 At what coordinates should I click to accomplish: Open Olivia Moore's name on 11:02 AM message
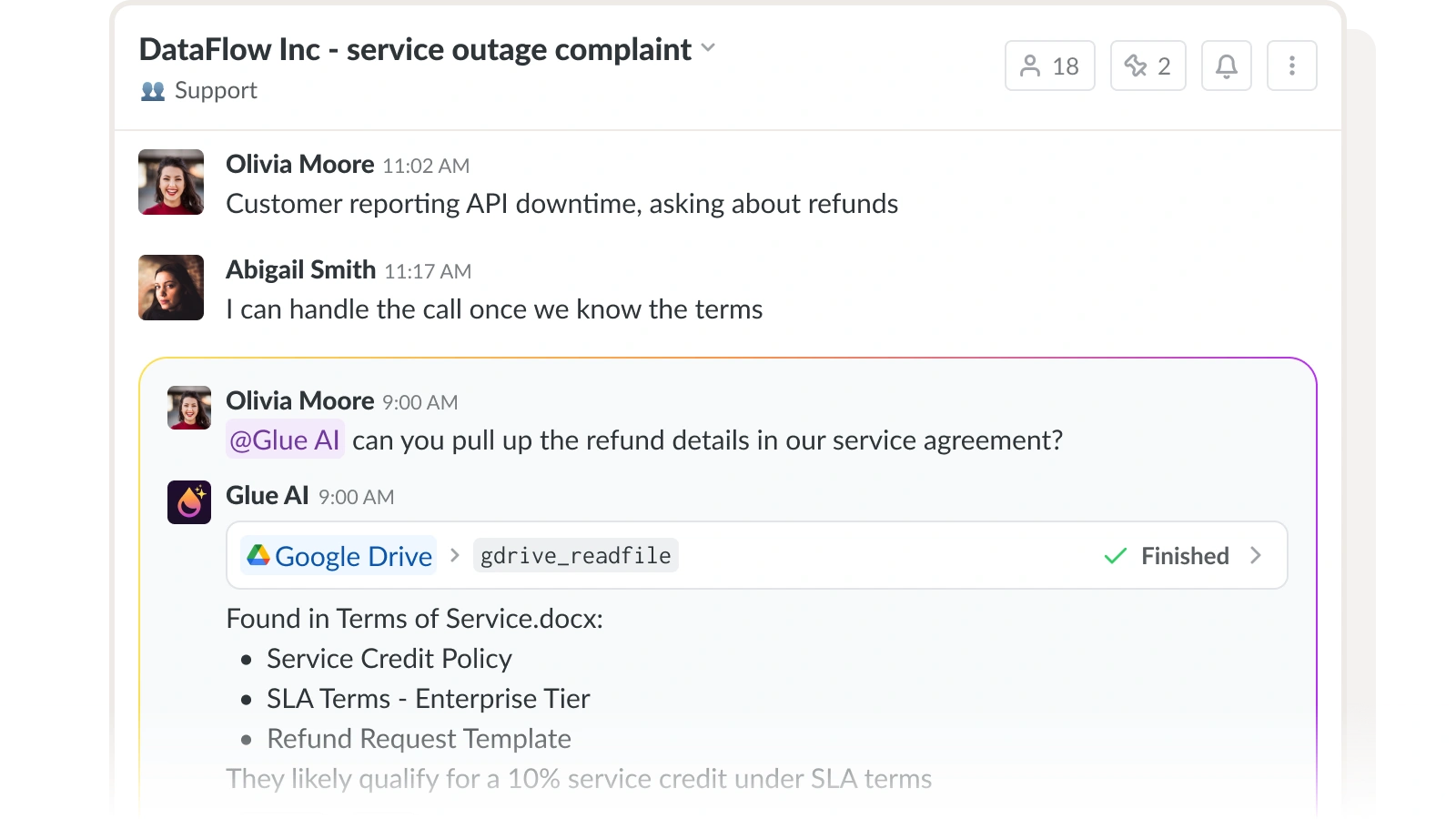pos(300,165)
